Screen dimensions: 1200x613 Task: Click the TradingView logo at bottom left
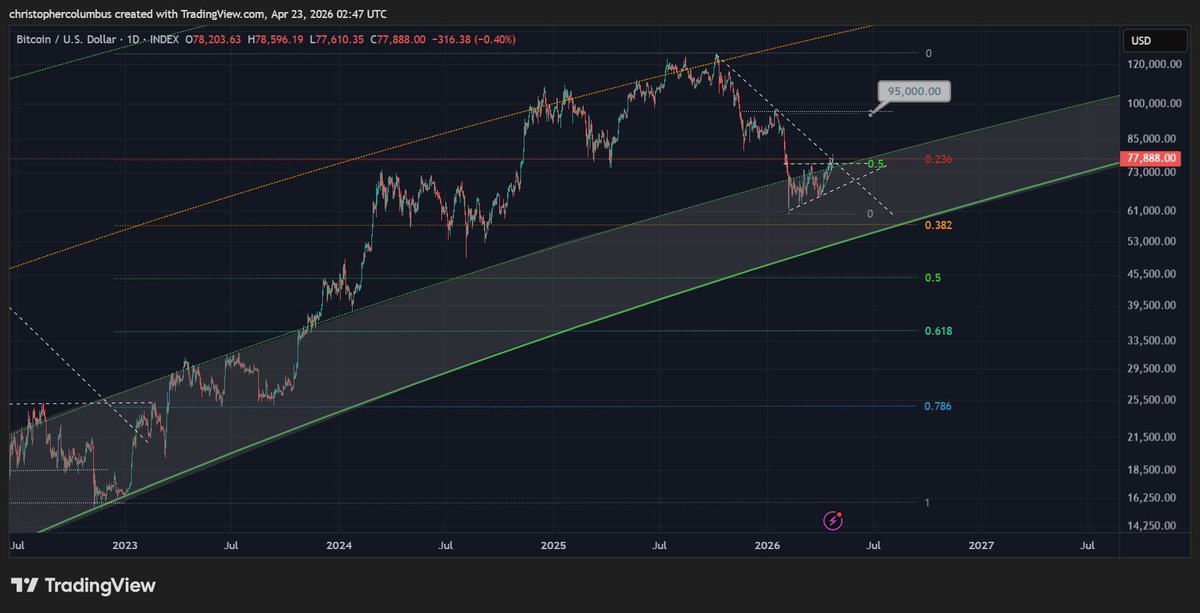[x=83, y=585]
